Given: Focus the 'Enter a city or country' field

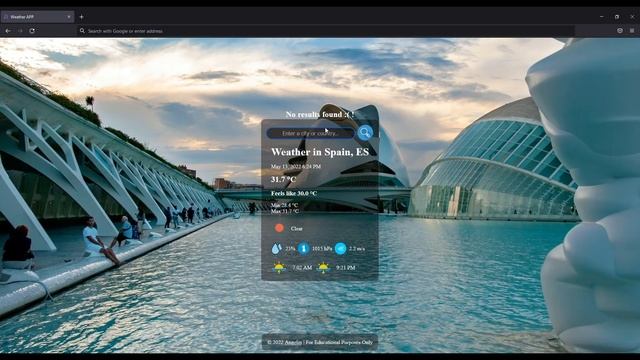Looking at the screenshot, I should [x=310, y=133].
